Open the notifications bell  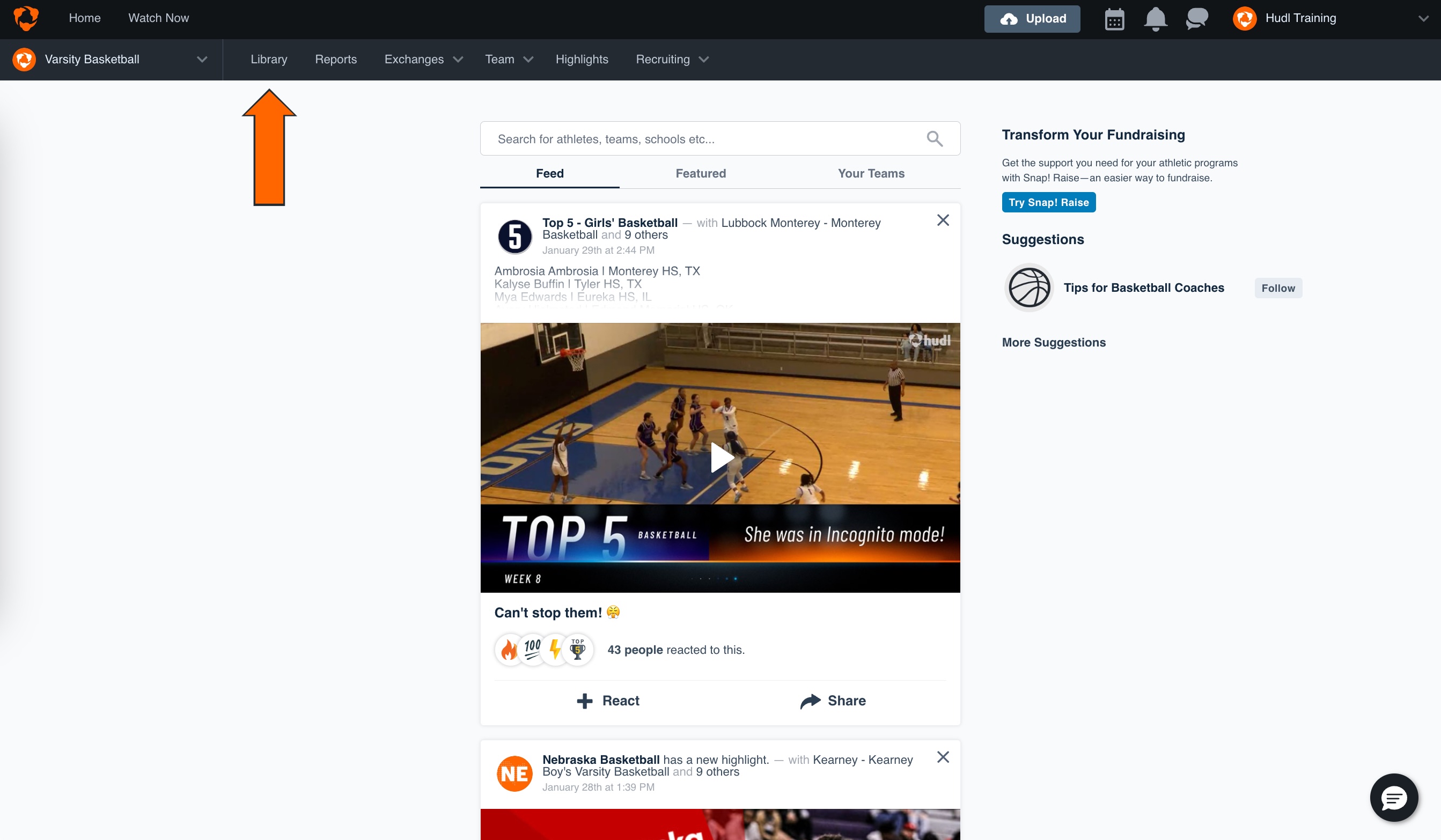(x=1156, y=19)
